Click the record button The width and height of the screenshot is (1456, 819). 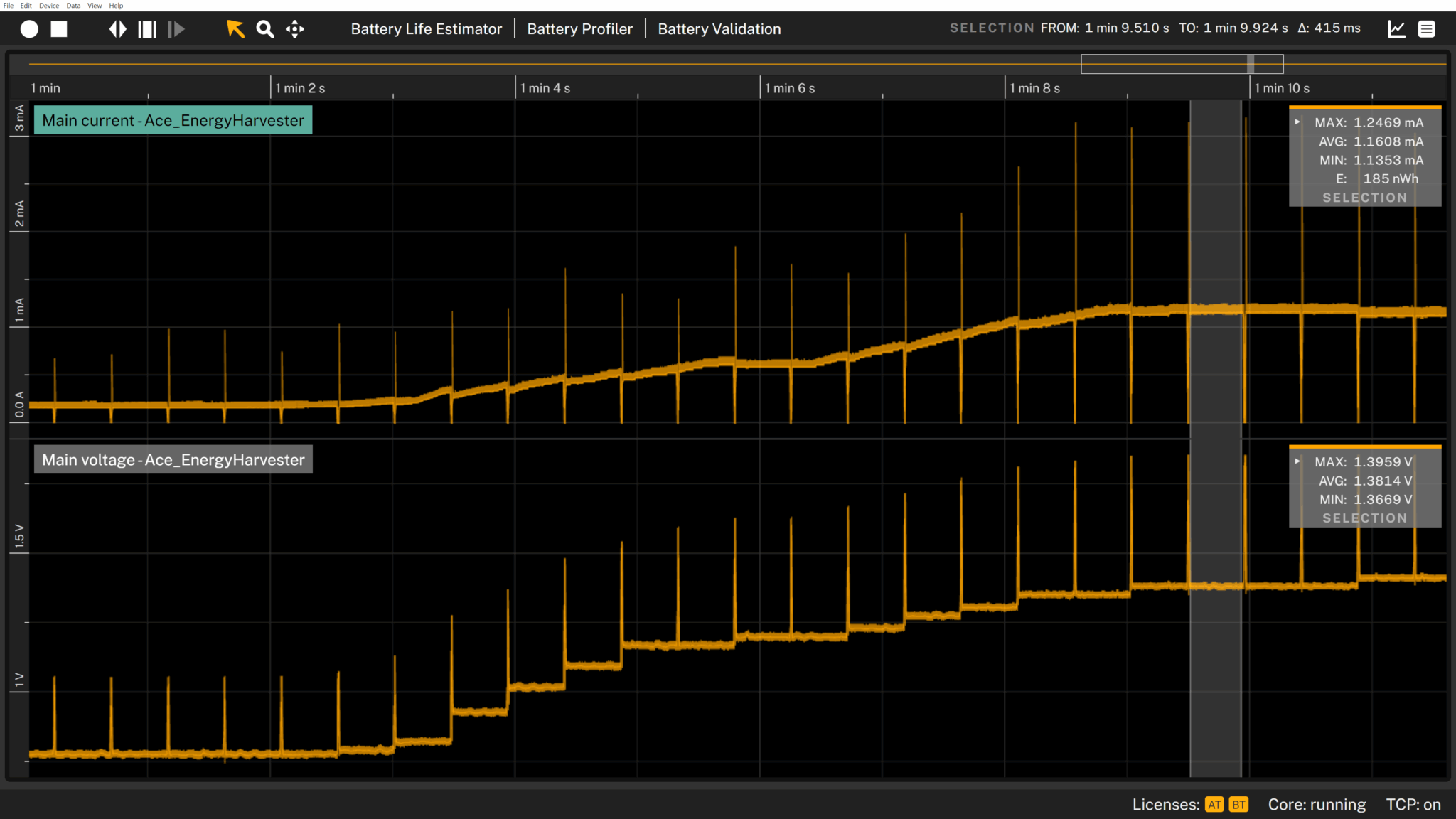pos(29,29)
